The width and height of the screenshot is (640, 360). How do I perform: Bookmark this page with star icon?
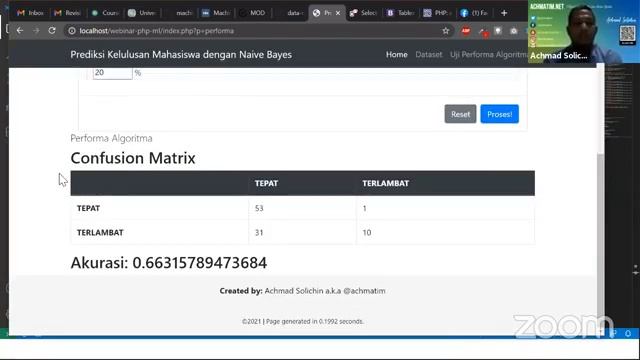tap(446, 31)
